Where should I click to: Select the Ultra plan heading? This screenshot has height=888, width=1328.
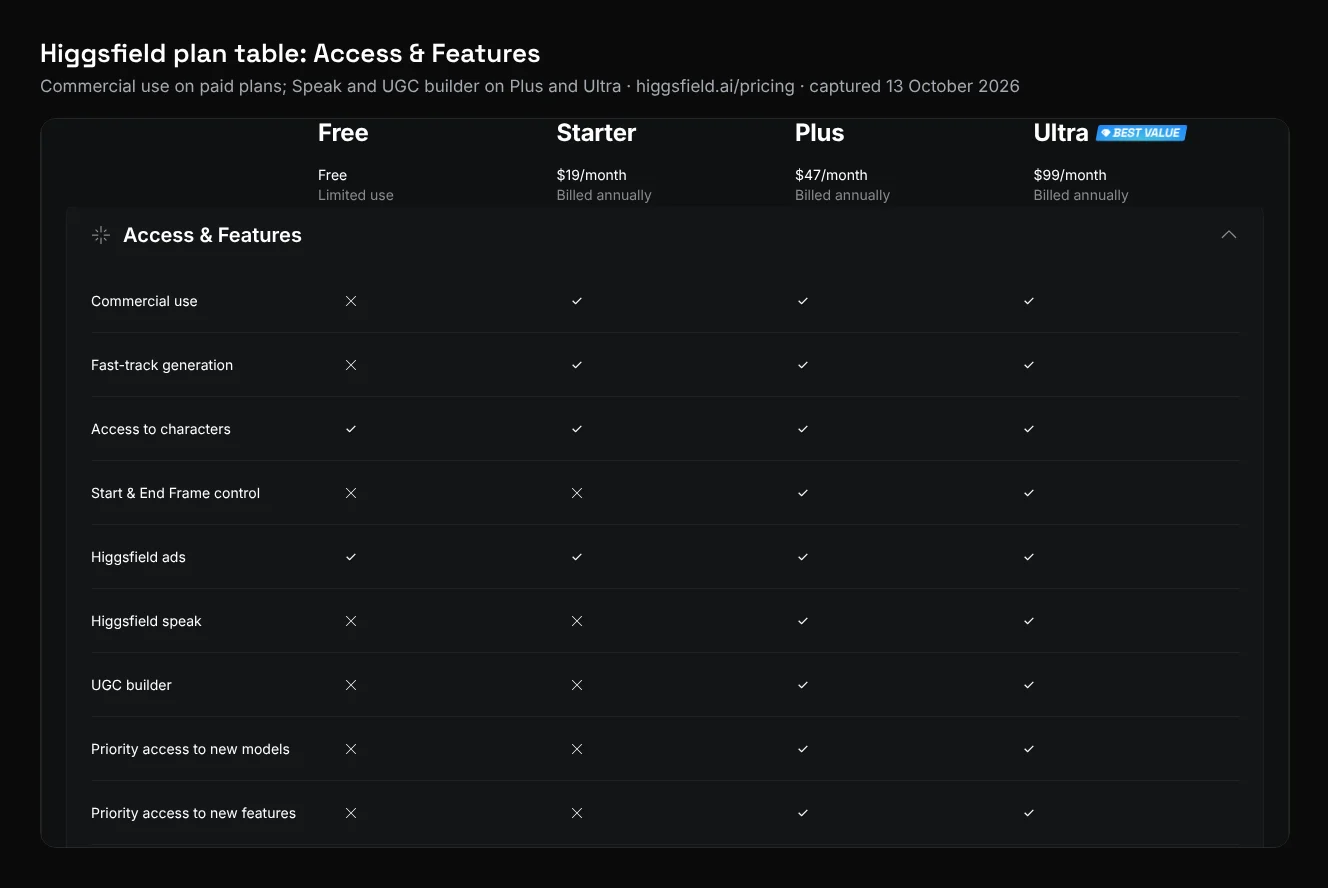(x=1061, y=133)
